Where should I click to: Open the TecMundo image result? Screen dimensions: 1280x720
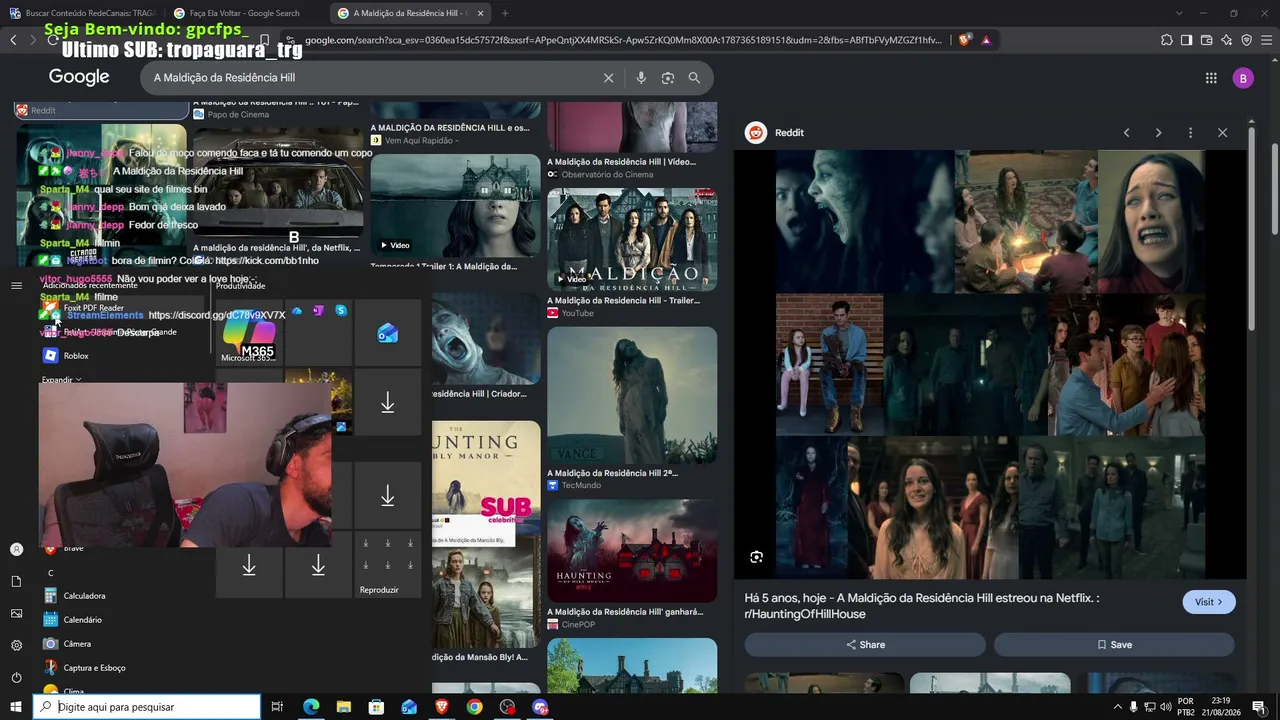[632, 395]
